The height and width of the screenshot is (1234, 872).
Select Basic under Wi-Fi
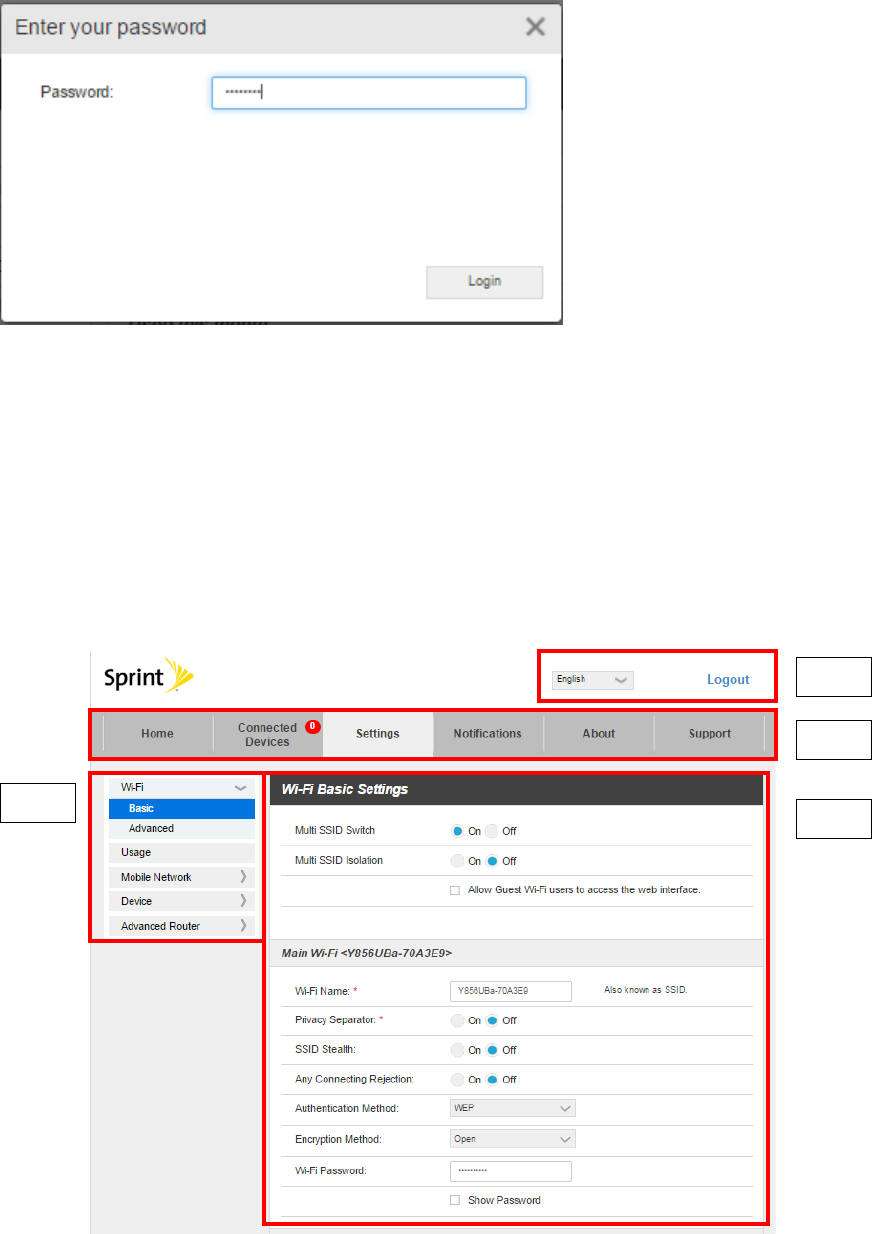[182, 808]
